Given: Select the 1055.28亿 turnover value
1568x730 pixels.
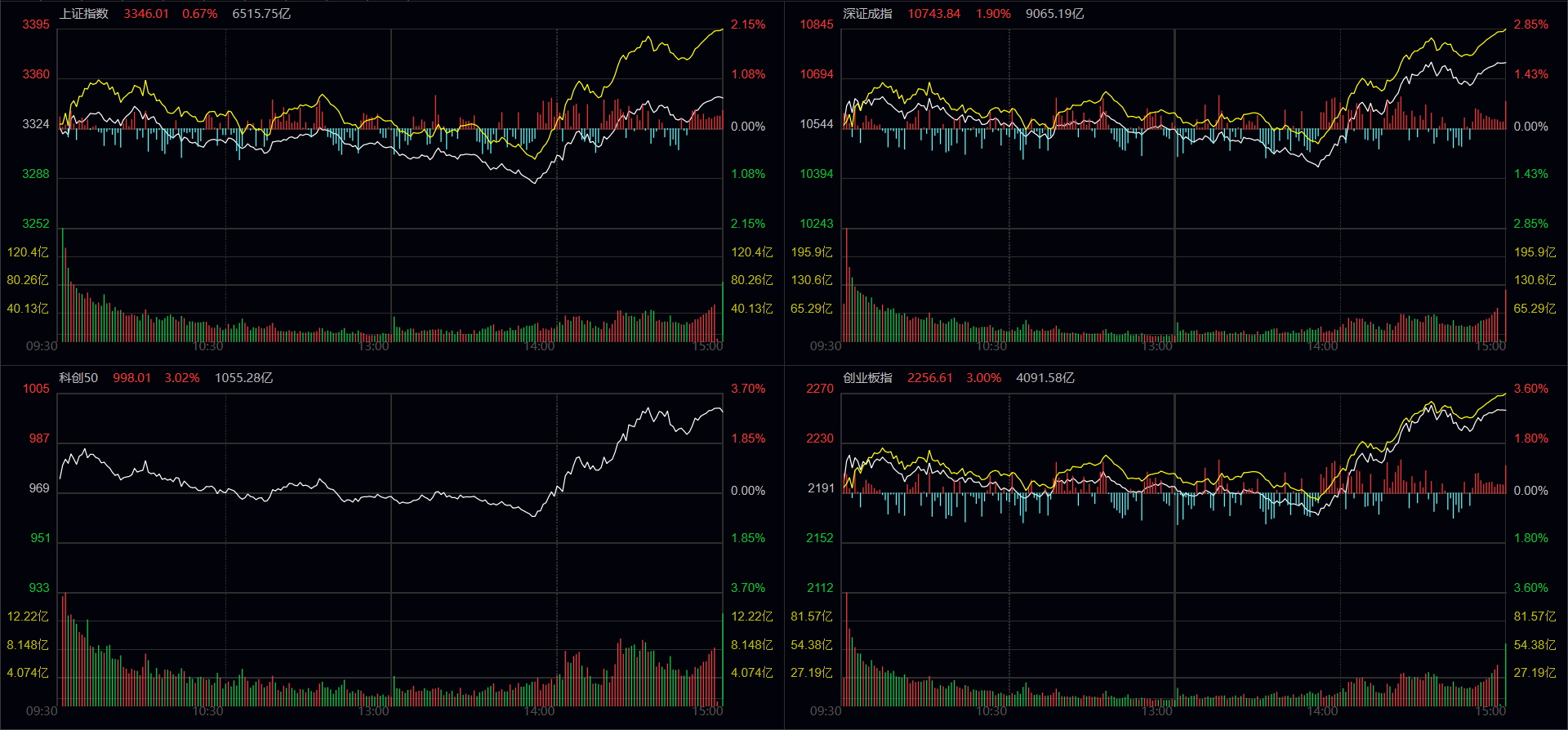Looking at the screenshot, I should (244, 378).
